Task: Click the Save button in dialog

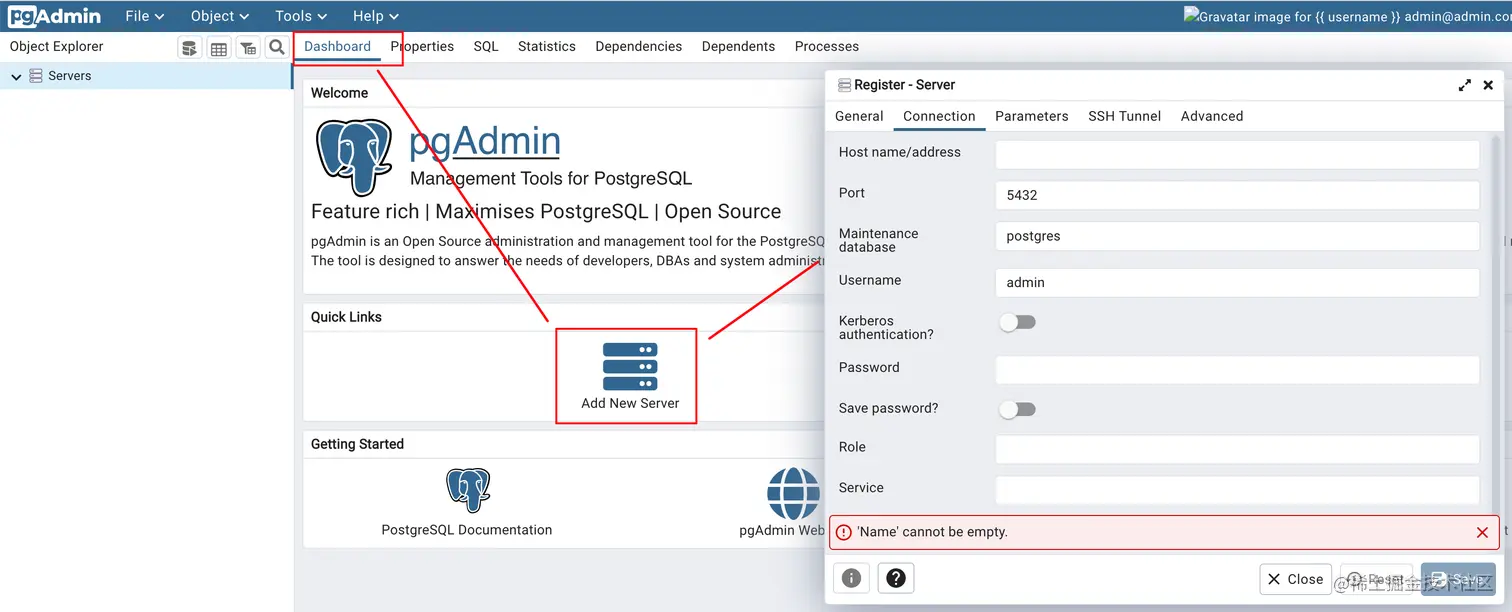Action: tap(1457, 579)
